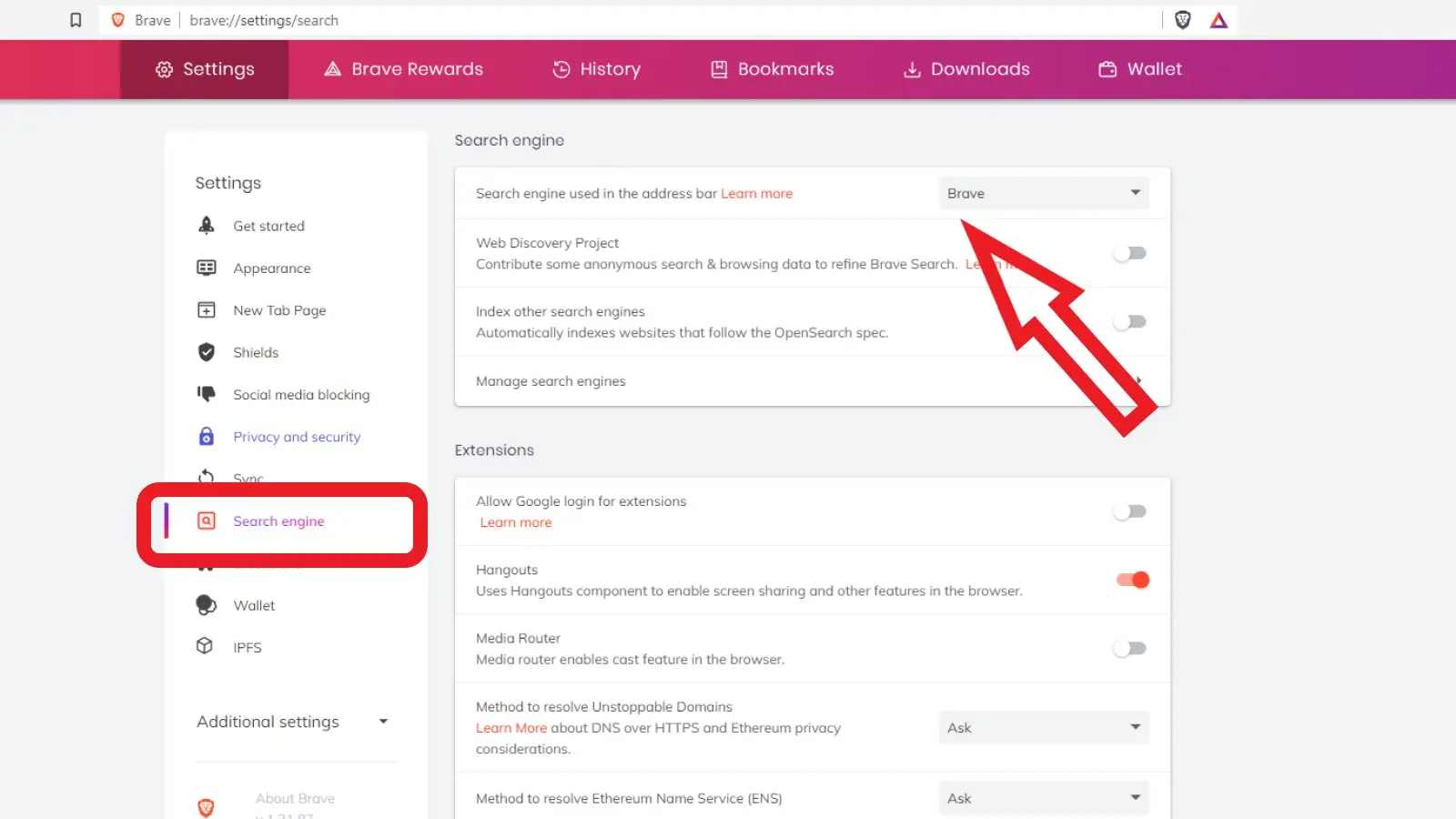Select Search engine in sidebar

point(278,521)
